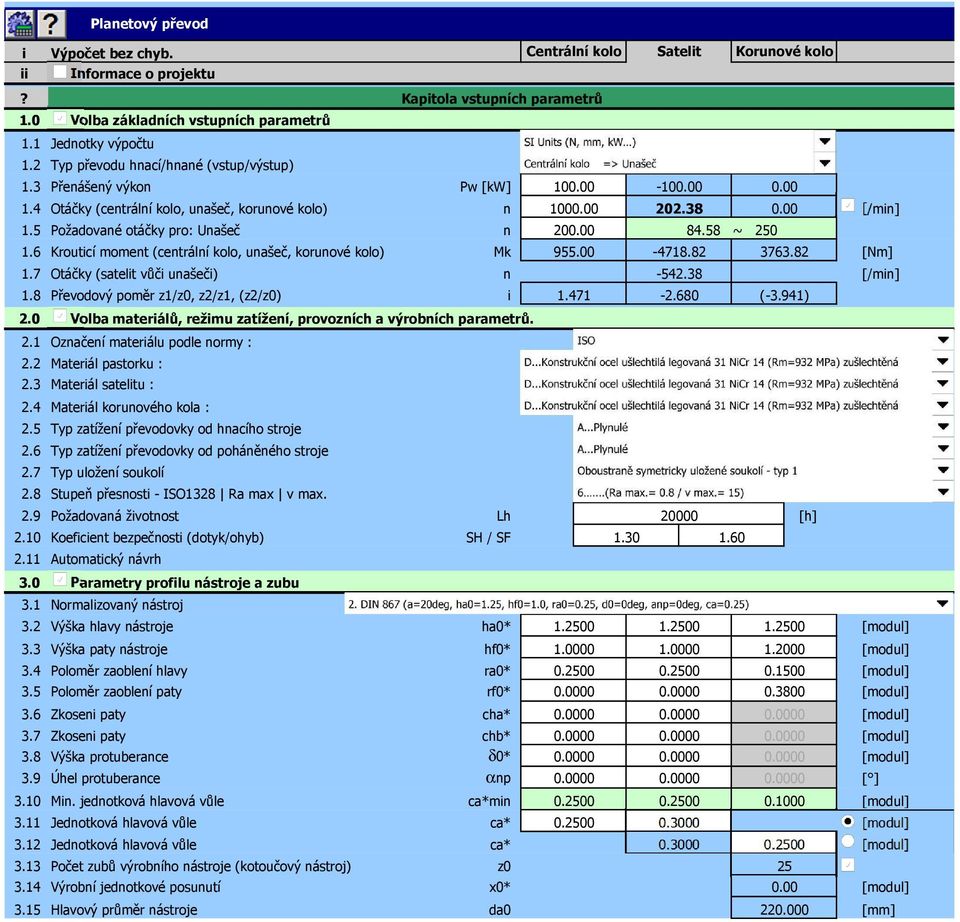Toggle the checkbox next to [/min] in row 1.4
Image resolution: width=960 pixels, height=922 pixels.
tap(847, 206)
